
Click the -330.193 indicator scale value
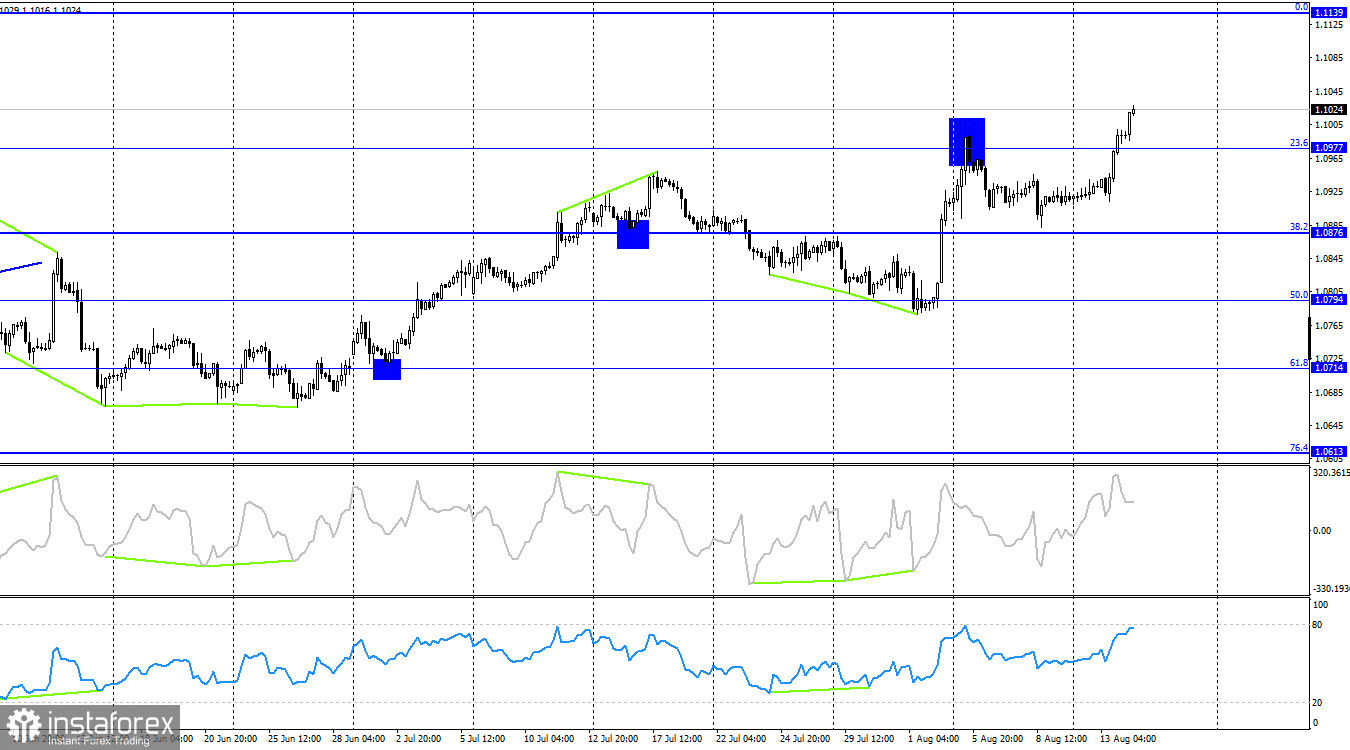pyautogui.click(x=1329, y=589)
